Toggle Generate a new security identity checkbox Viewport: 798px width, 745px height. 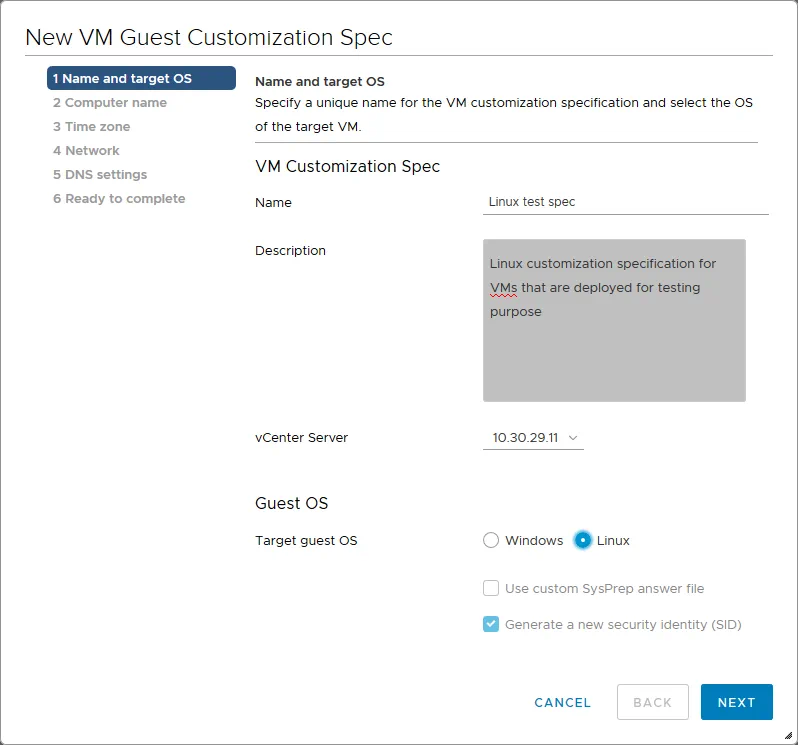coord(491,625)
